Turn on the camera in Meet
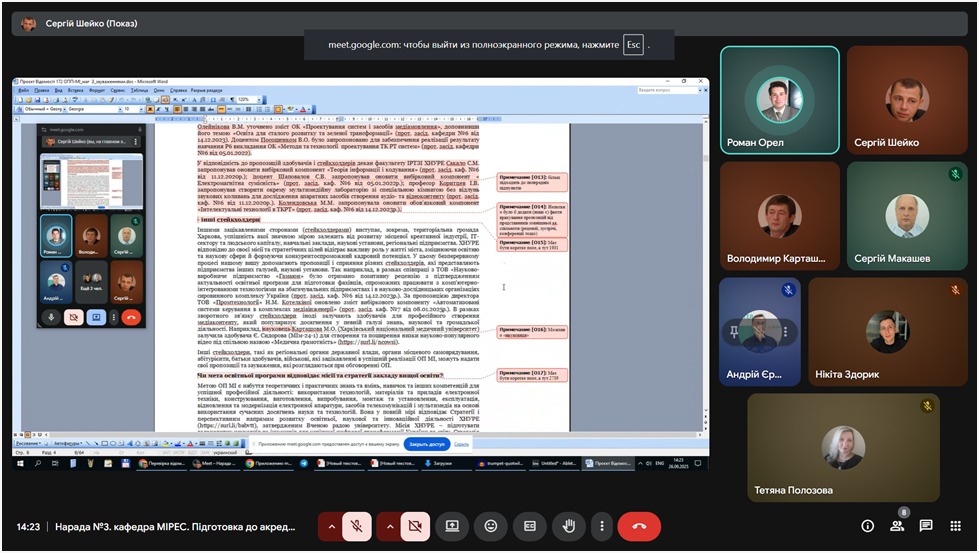The width and height of the screenshot is (979, 553). coord(414,526)
